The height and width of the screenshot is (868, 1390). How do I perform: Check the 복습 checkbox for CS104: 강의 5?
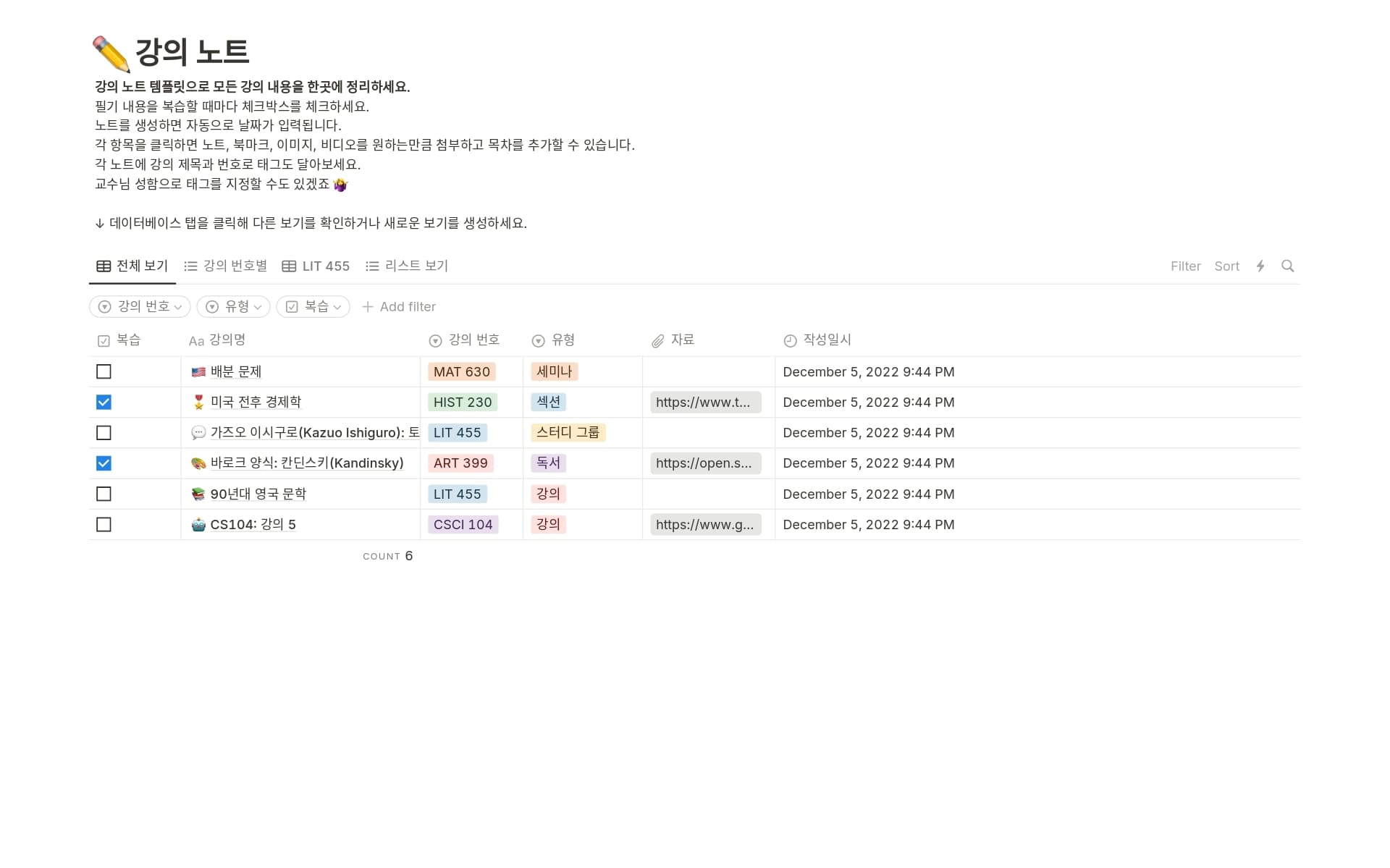(x=104, y=525)
